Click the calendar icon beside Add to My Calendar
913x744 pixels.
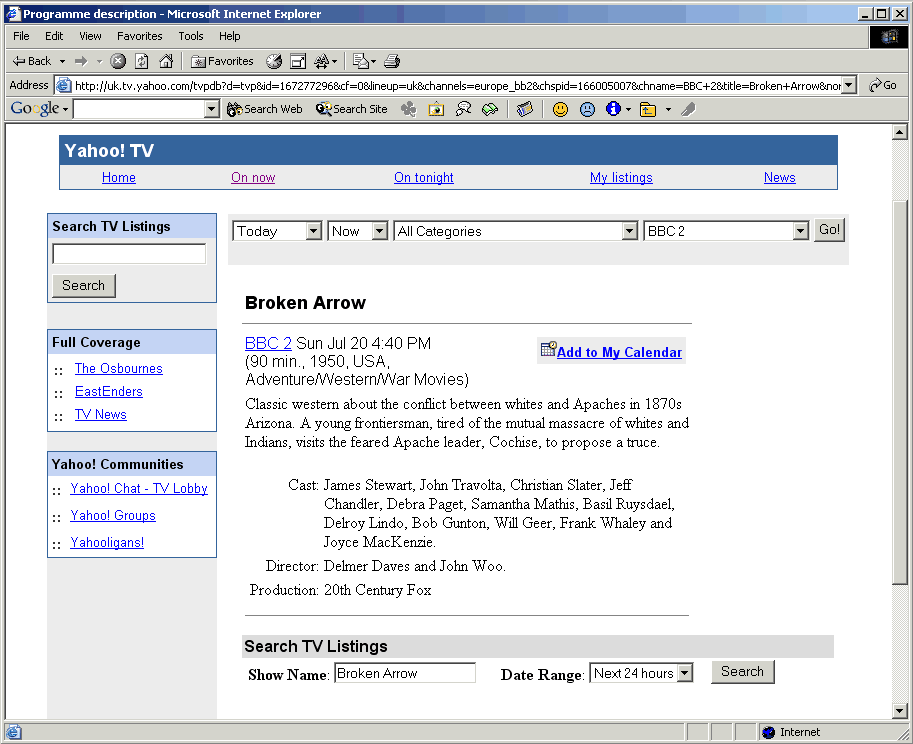pyautogui.click(x=548, y=349)
